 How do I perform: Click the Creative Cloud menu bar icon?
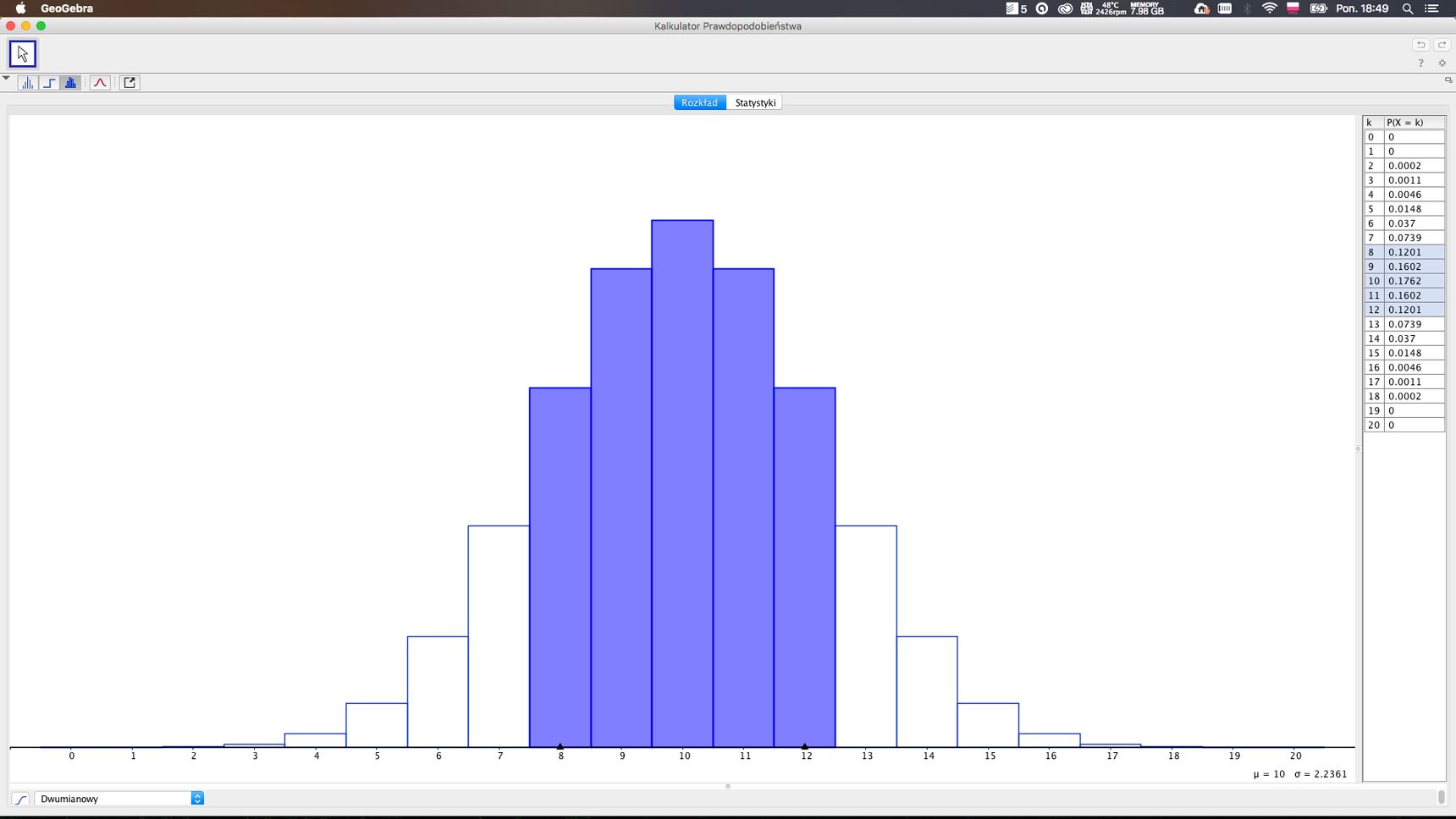[x=1066, y=8]
